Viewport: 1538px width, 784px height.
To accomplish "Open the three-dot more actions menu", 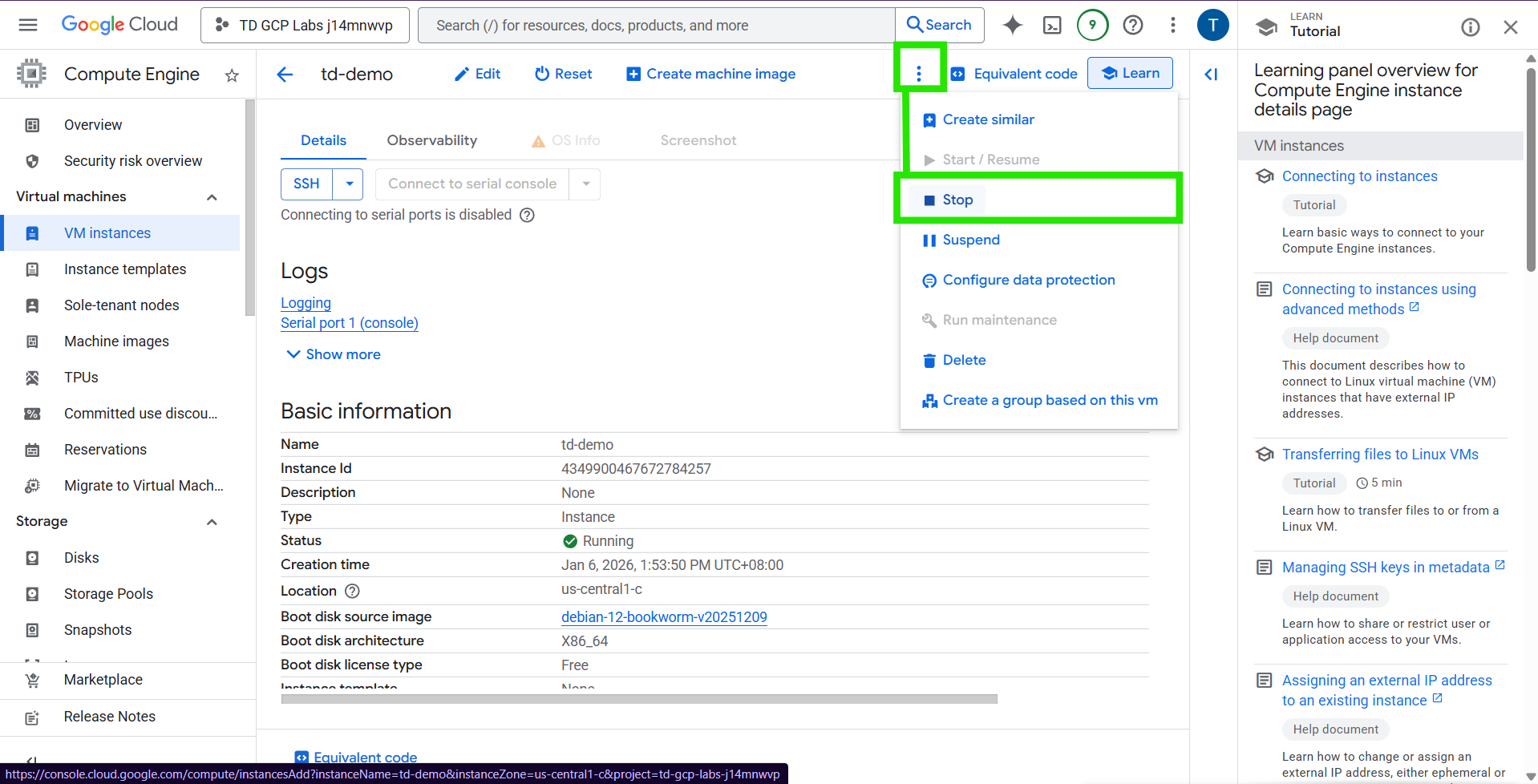I will (919, 74).
